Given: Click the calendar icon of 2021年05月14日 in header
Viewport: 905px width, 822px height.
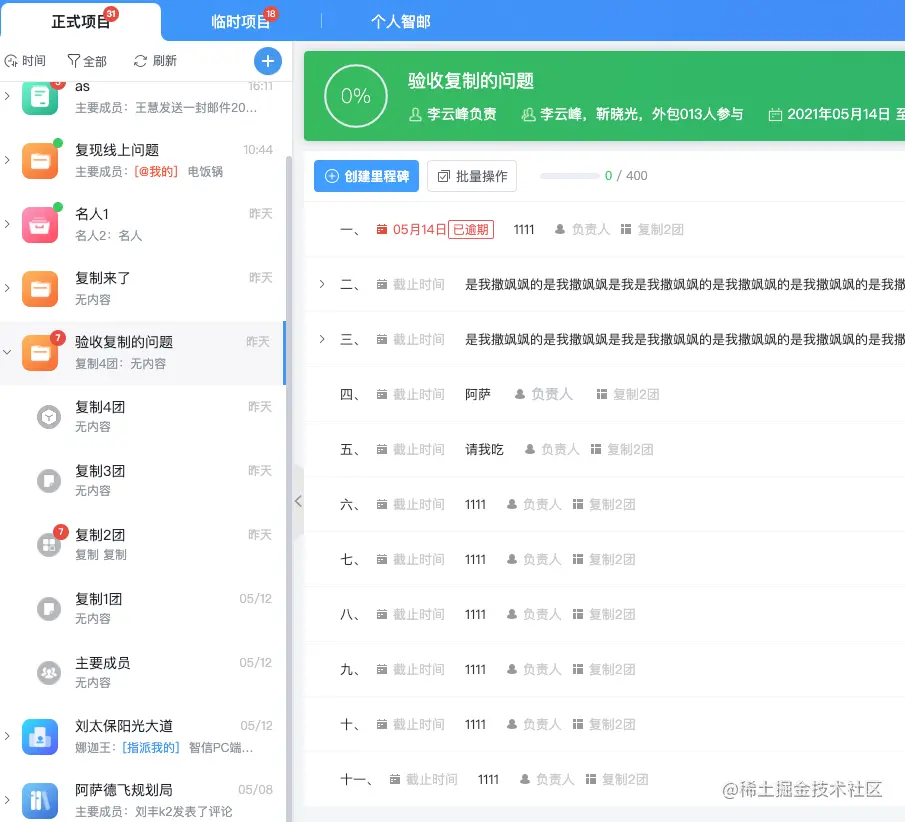Looking at the screenshot, I should pyautogui.click(x=776, y=115).
